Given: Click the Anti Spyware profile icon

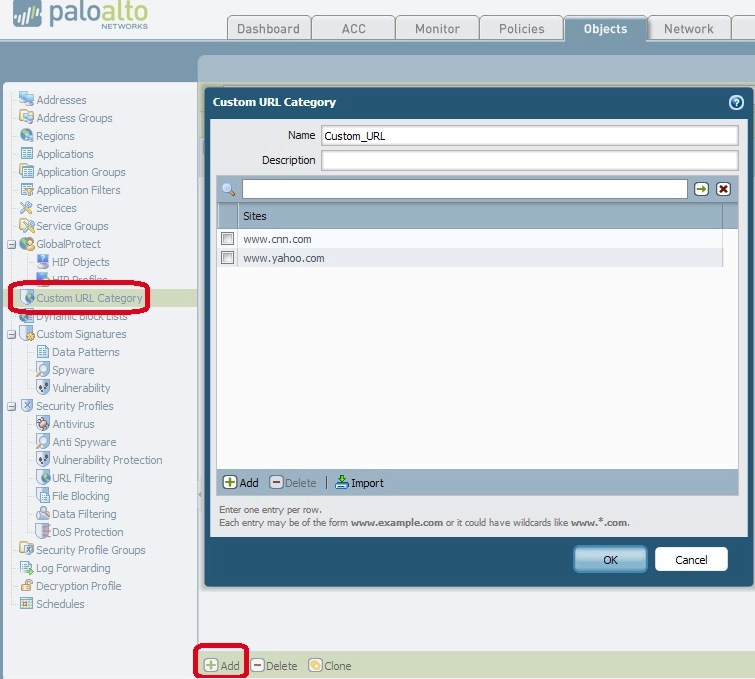Looking at the screenshot, I should [43, 441].
